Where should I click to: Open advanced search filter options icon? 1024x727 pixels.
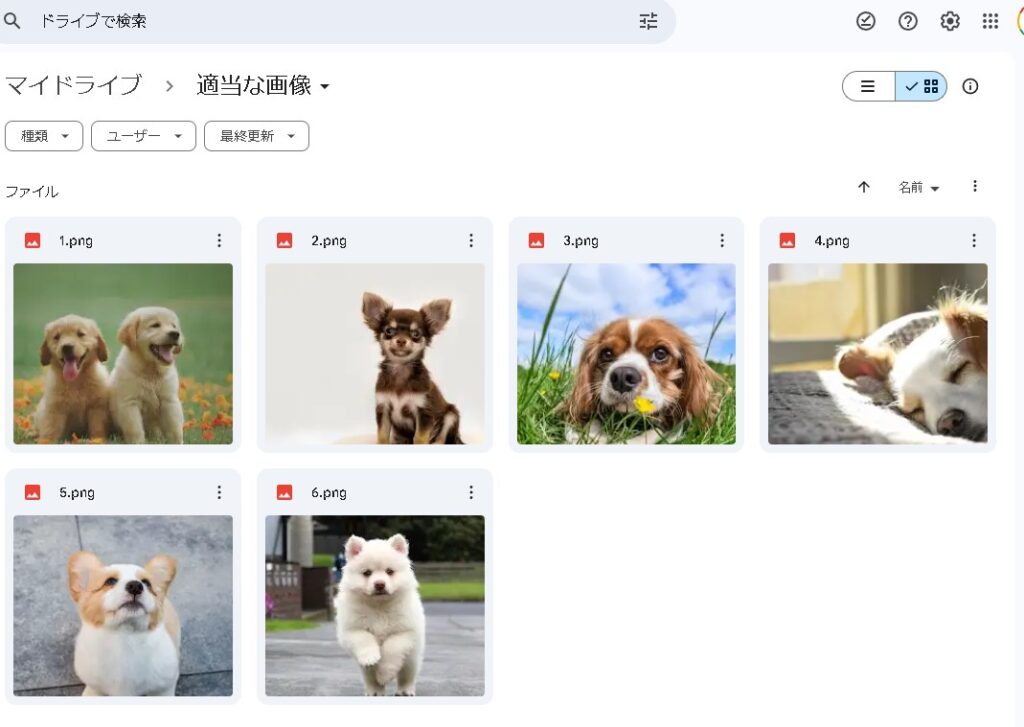[x=648, y=21]
